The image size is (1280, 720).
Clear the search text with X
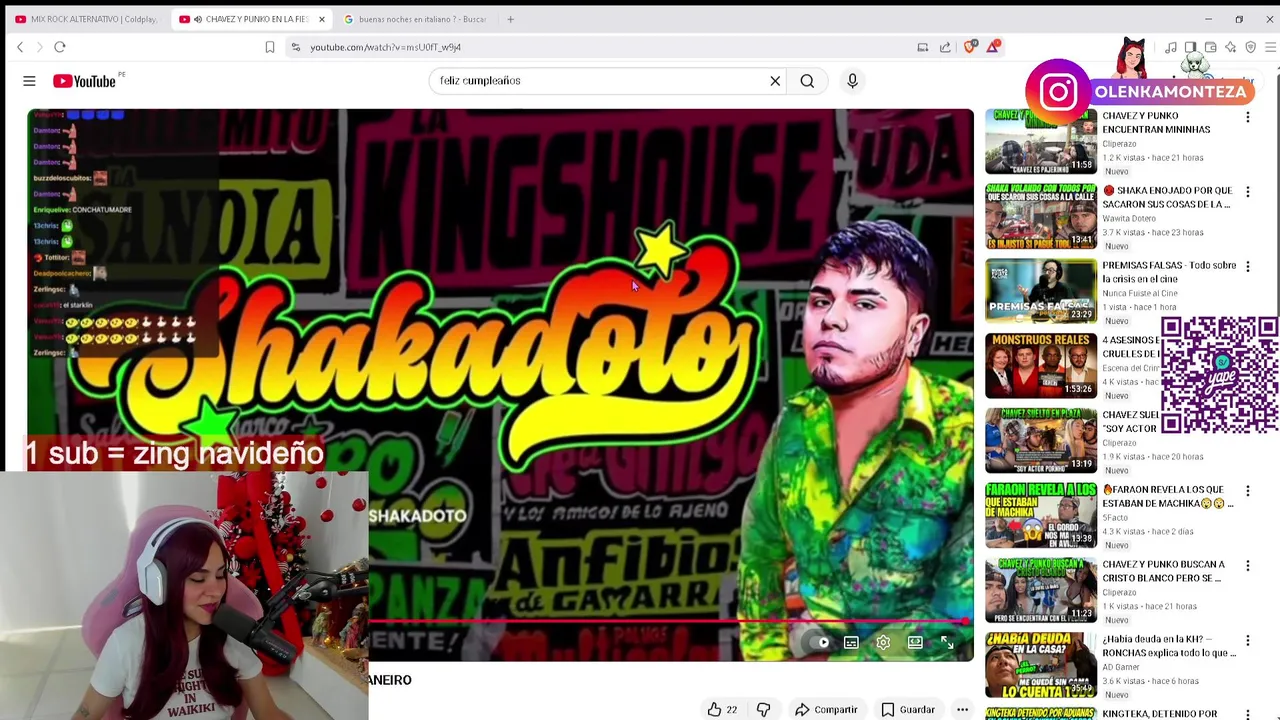click(x=775, y=81)
